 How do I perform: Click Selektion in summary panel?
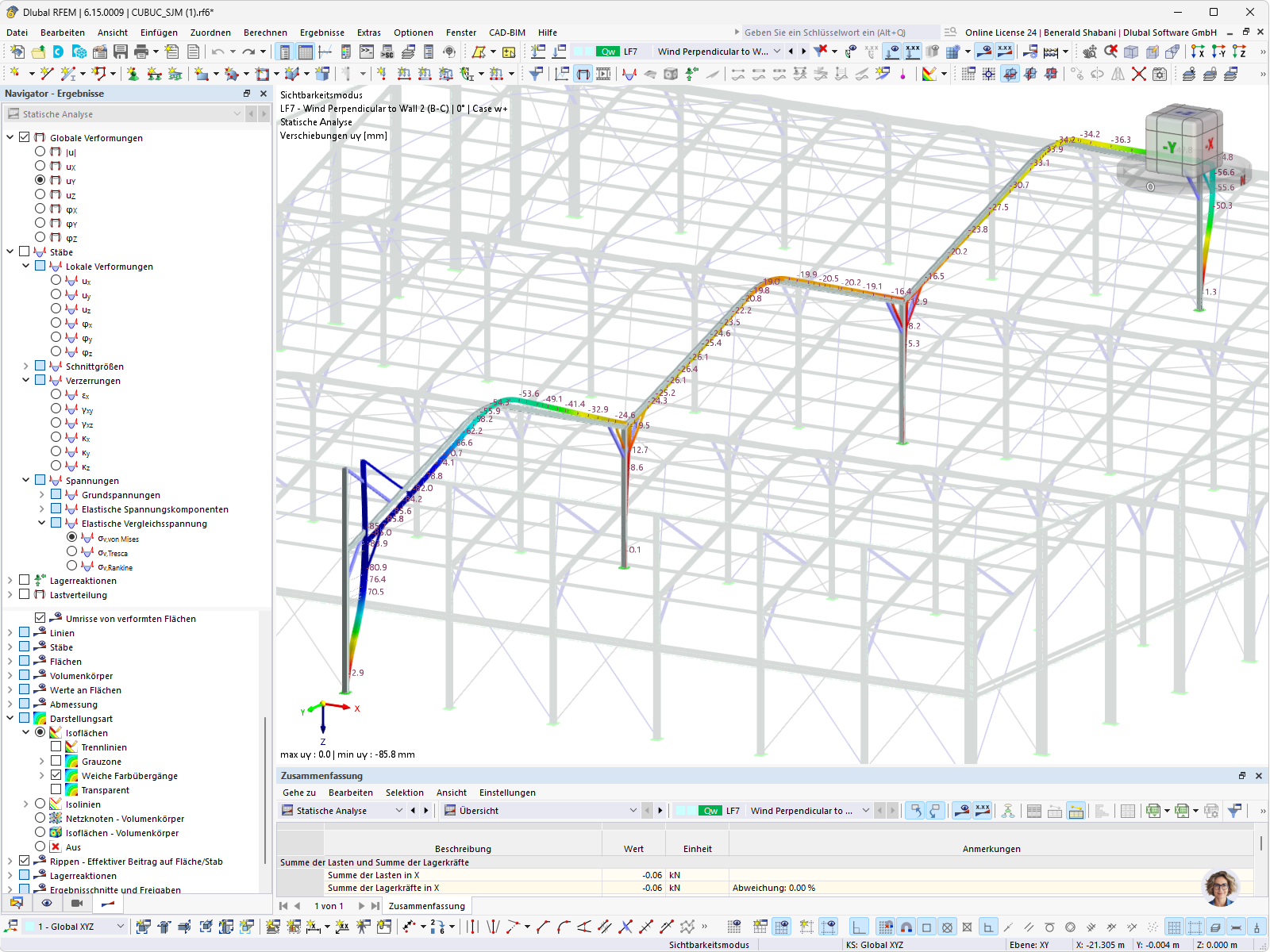click(405, 793)
